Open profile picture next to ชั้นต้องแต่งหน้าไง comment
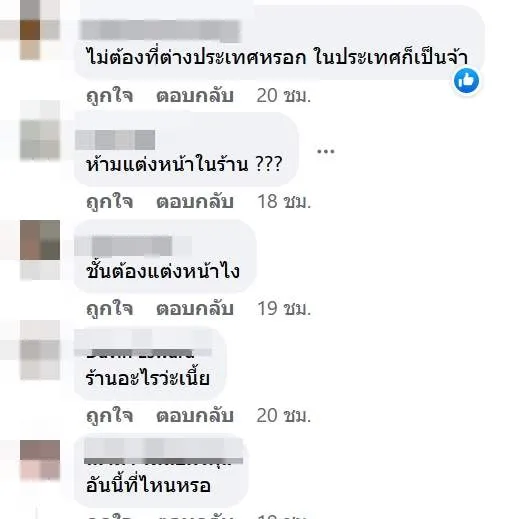Viewport: 506px width, 519px height. coord(40,240)
